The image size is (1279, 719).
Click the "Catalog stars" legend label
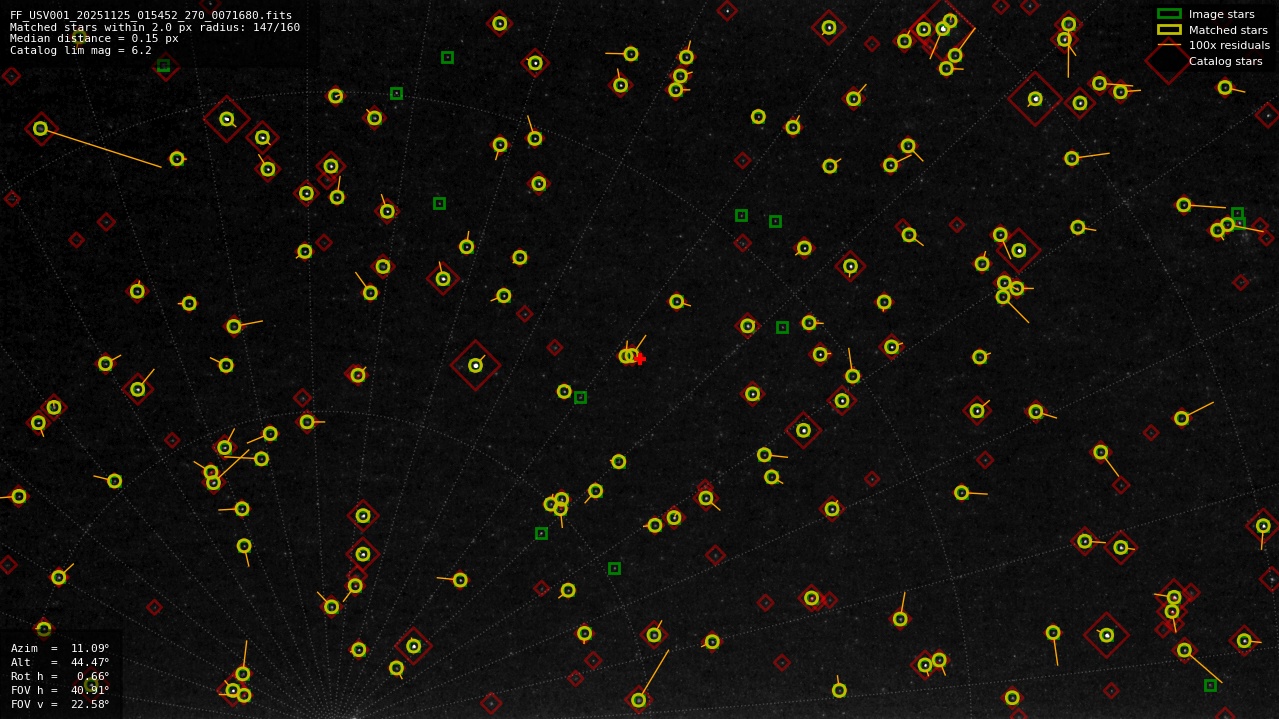(x=1225, y=61)
